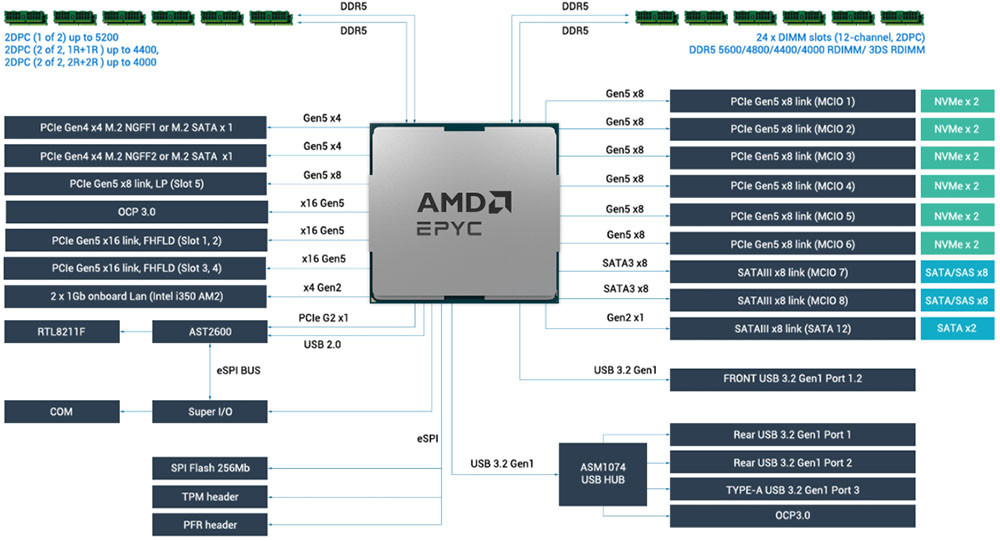This screenshot has height=541, width=1000.
Task: Select the SATA/SAS x8 tag beside MCIO 8
Action: [957, 300]
